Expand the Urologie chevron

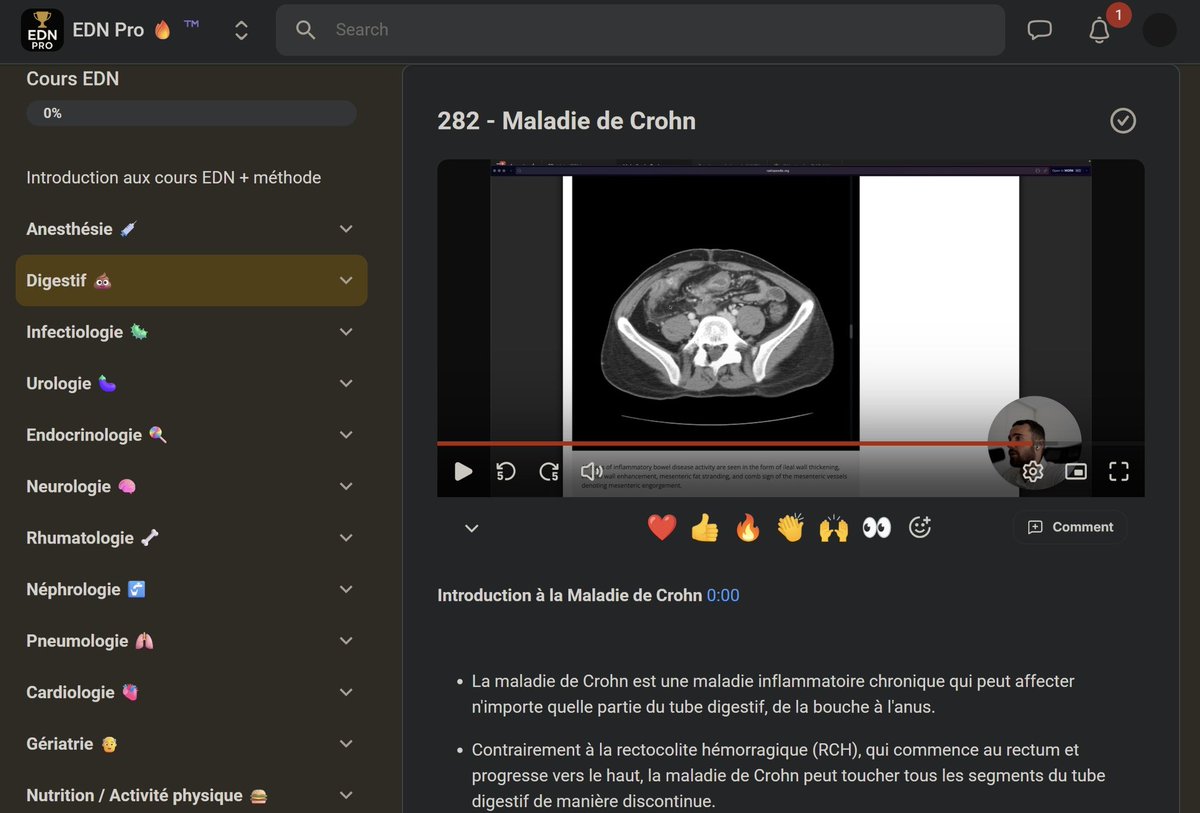[346, 384]
